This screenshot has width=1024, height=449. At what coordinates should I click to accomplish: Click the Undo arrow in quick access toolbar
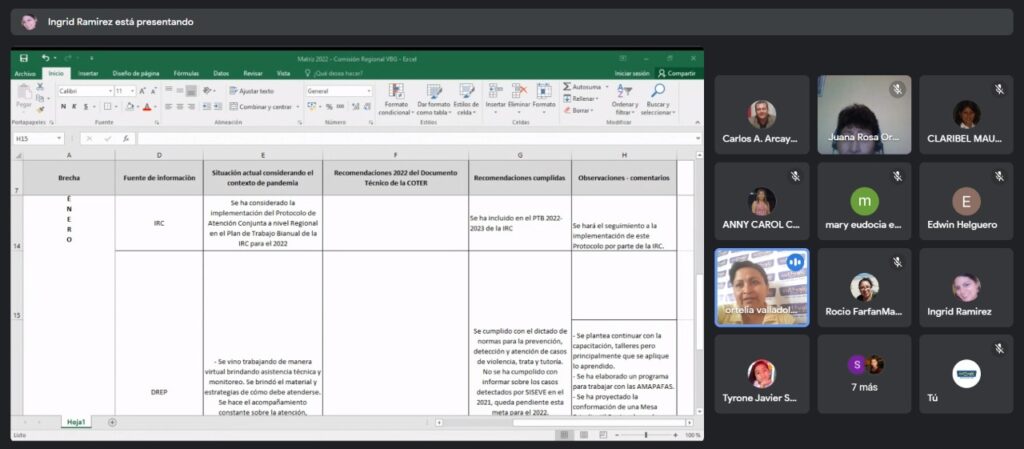(45, 58)
